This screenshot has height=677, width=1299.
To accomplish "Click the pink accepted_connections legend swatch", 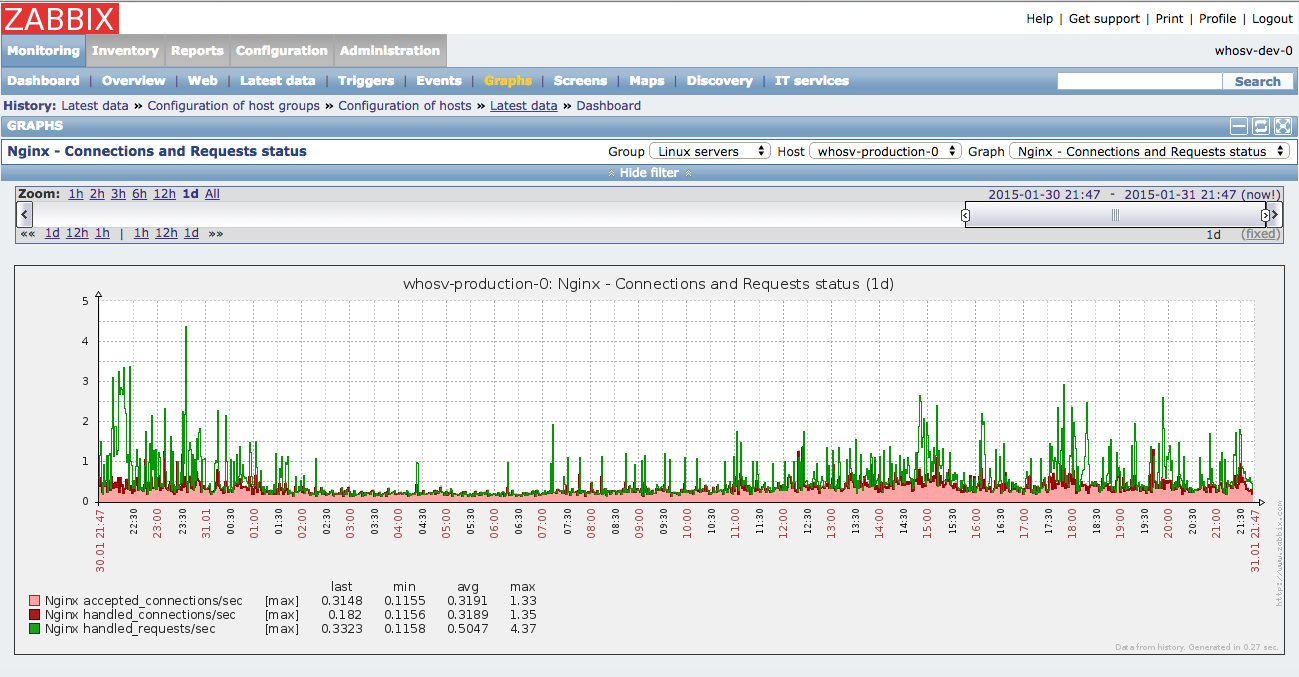I will pos(34,601).
